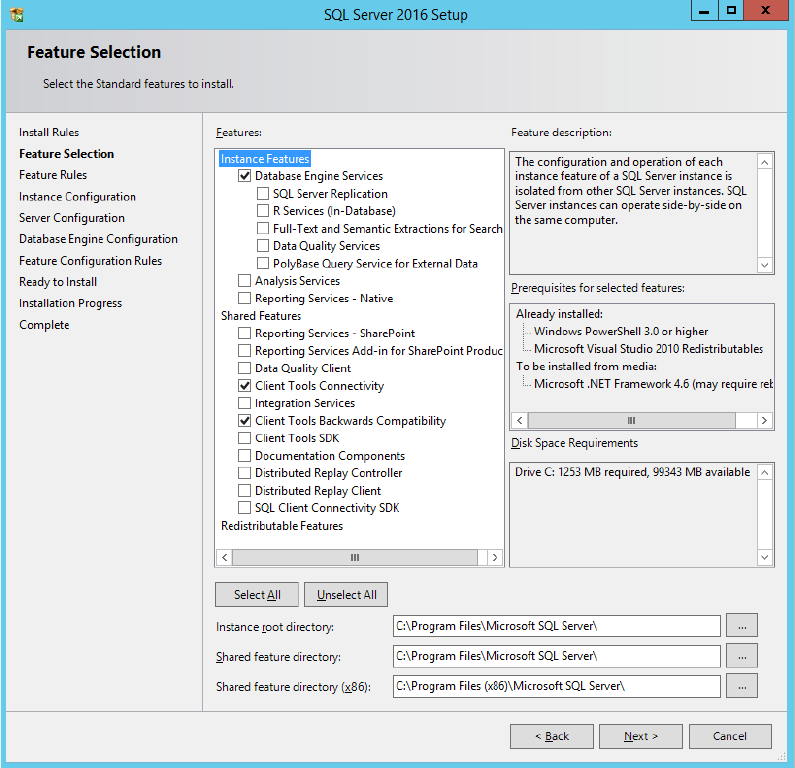Screen dimensions: 795x768
Task: Browse for the shared feature directory
Action: click(x=742, y=656)
